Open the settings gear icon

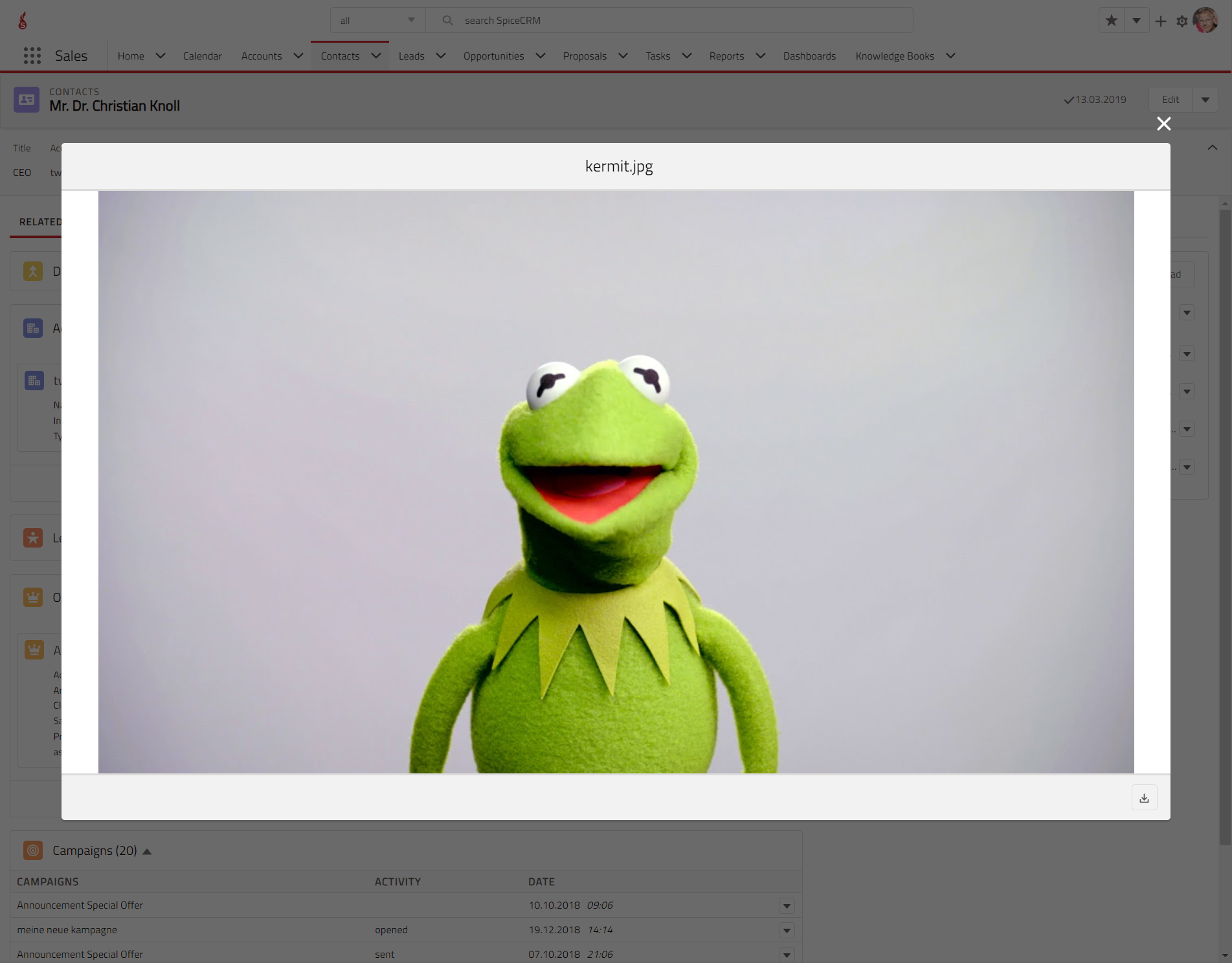click(1182, 21)
